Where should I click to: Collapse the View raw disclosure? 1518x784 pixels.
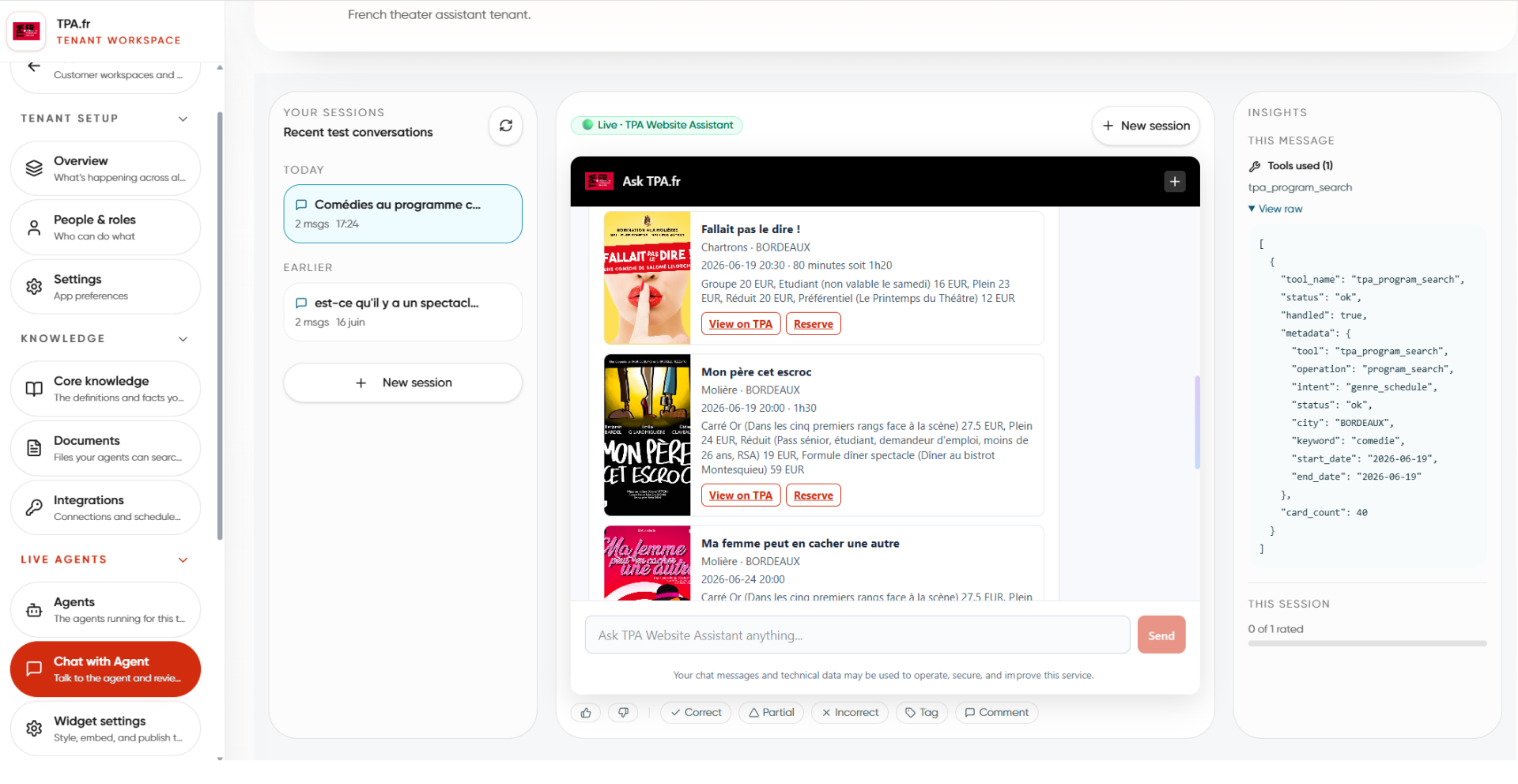[1275, 209]
